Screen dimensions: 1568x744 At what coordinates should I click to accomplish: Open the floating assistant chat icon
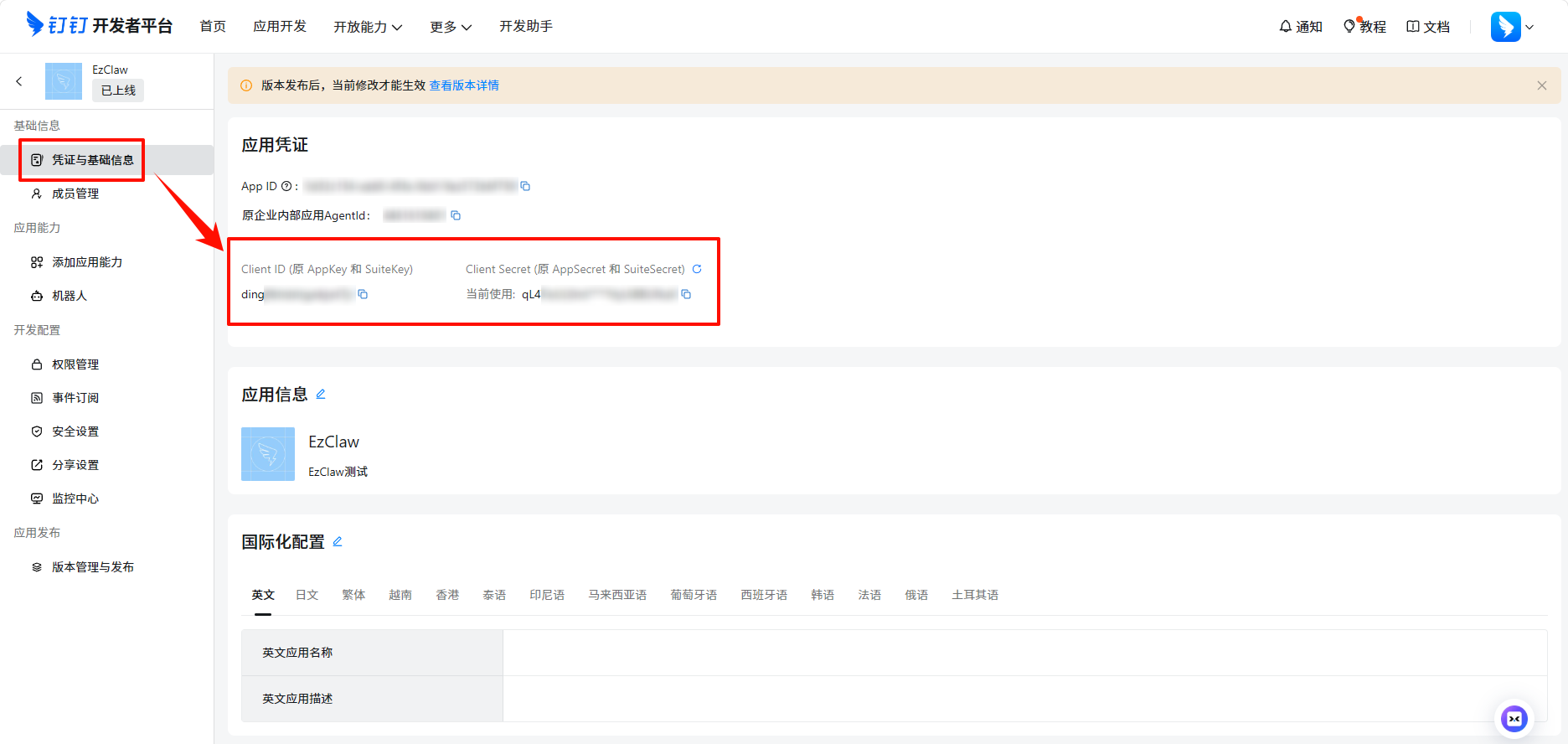(1514, 718)
